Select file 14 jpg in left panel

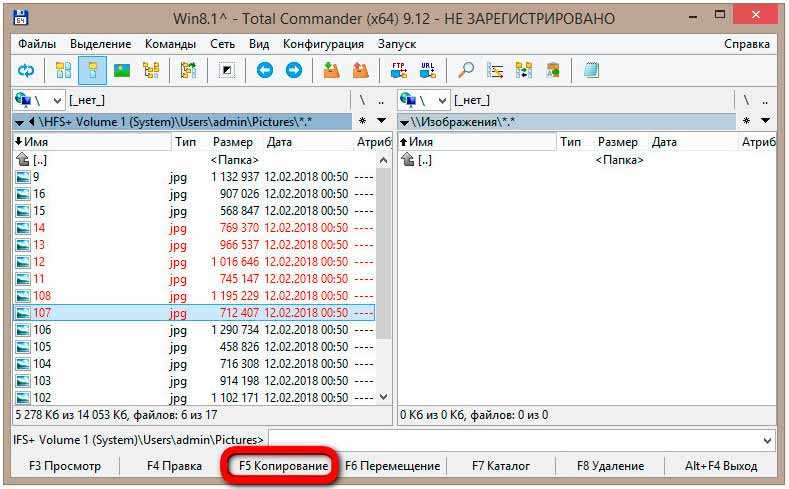pyautogui.click(x=194, y=228)
